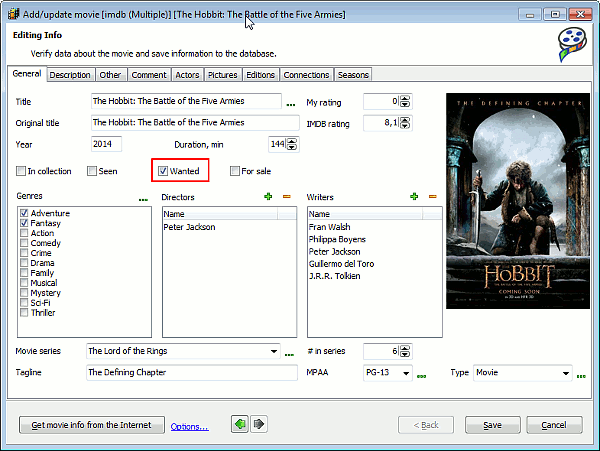This screenshot has width=600, height=451.
Task: Expand the Movie series dropdown
Action: pos(274,351)
